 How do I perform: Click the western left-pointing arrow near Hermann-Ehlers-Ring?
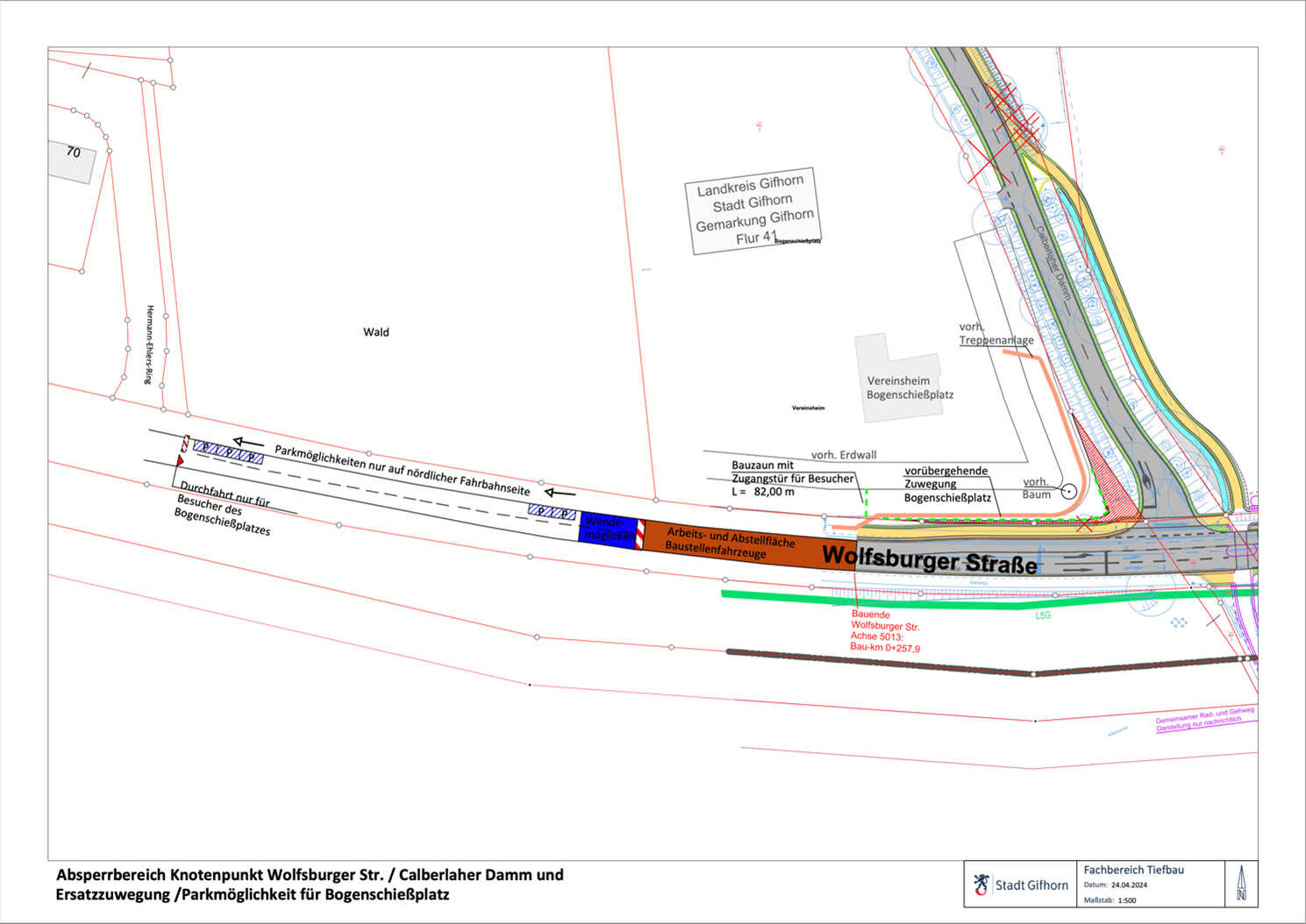tap(248, 442)
